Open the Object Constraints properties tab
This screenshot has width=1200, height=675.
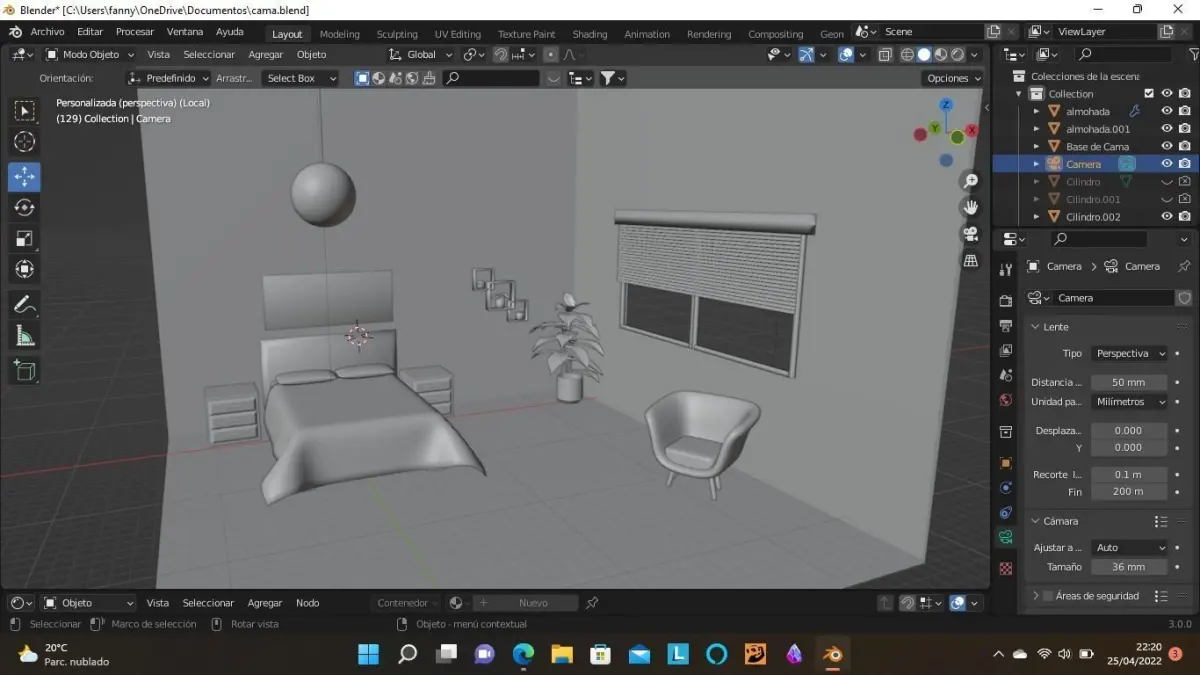point(1006,513)
